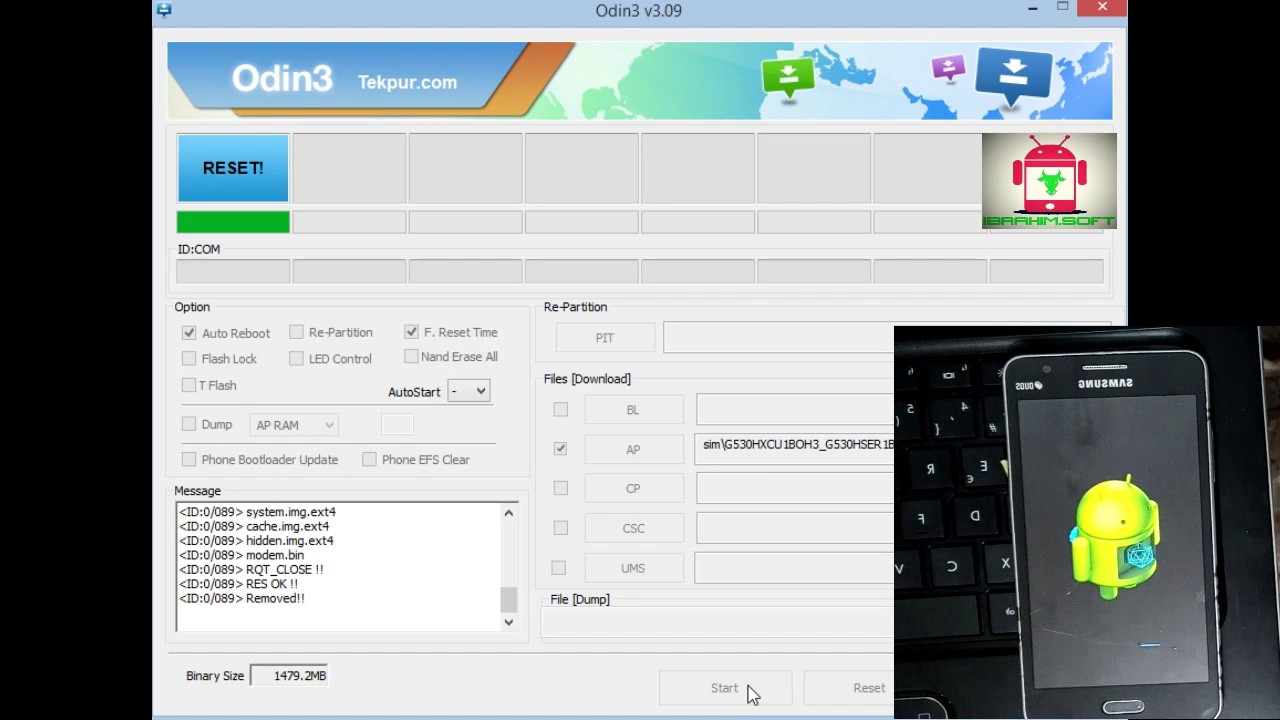
Task: Click the CSC file button
Action: tap(634, 528)
